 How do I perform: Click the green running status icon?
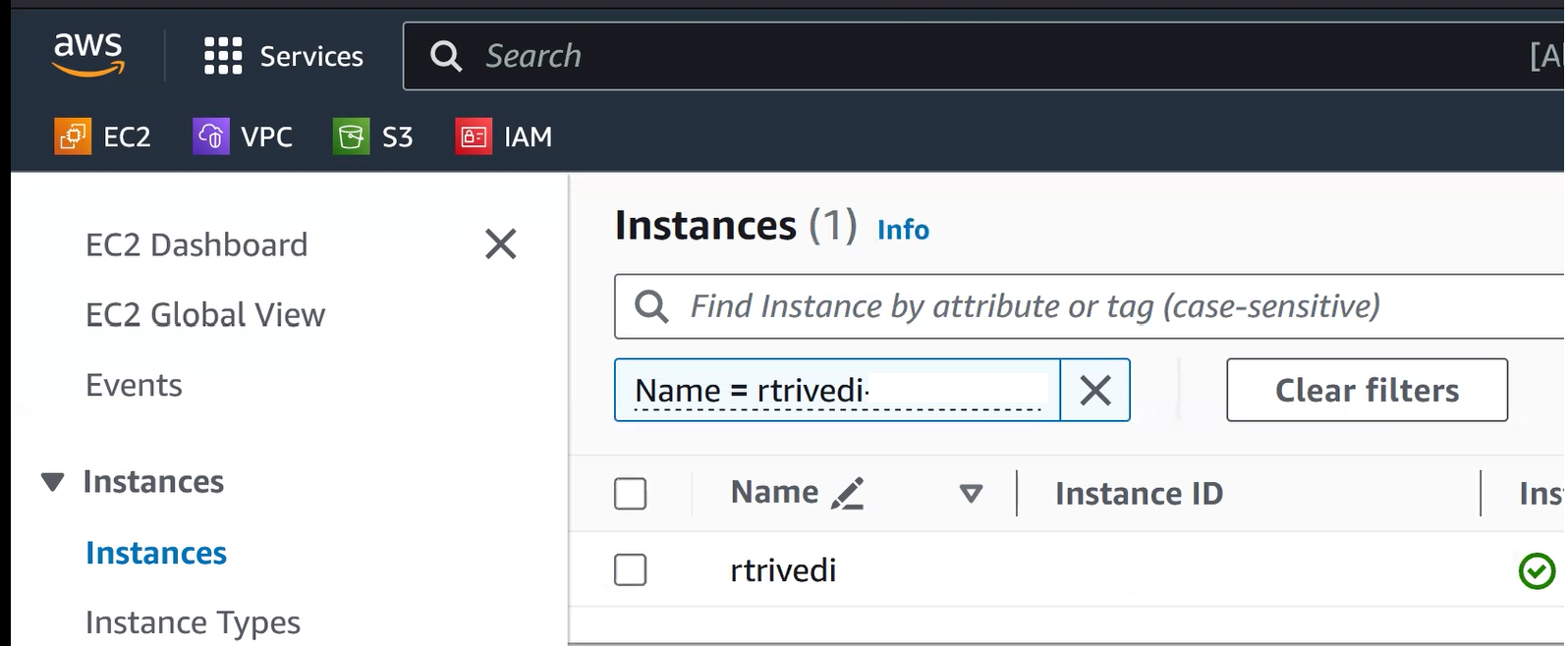click(1537, 570)
